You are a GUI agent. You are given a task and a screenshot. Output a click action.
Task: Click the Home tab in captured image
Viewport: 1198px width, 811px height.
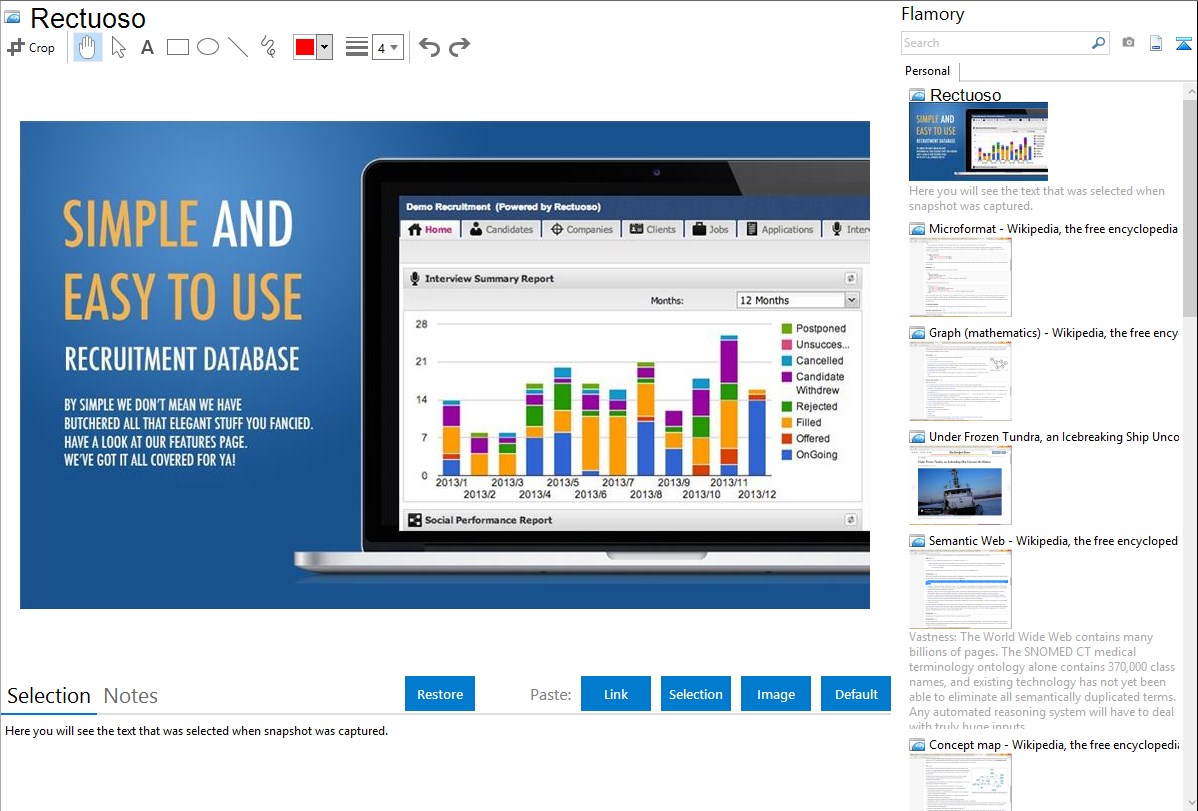429,229
